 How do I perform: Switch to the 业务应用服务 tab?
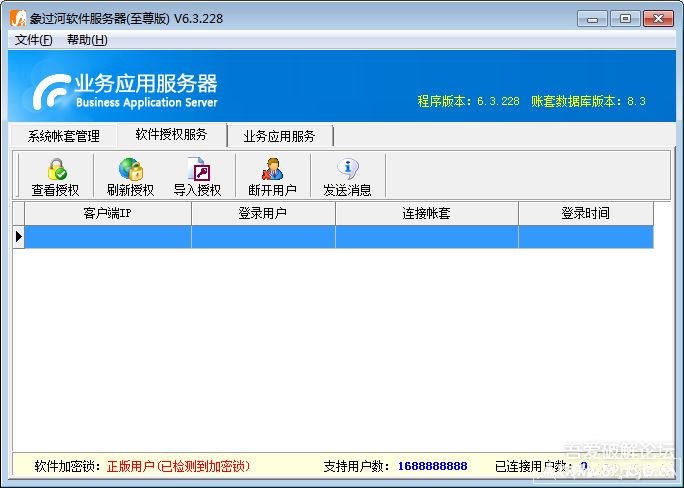click(279, 136)
